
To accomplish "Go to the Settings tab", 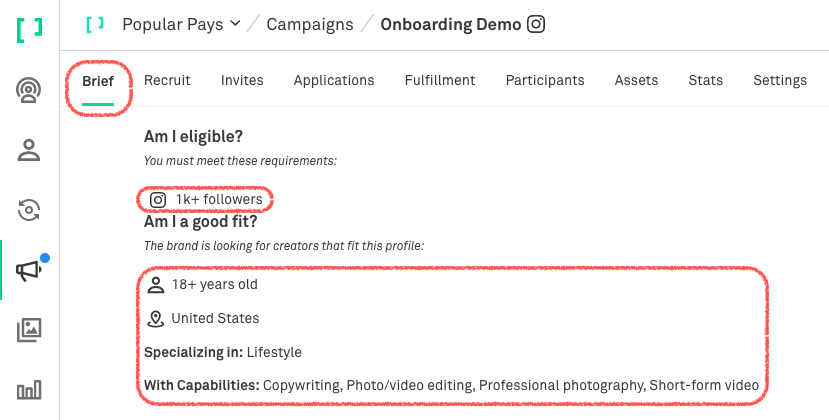I will tap(780, 80).
